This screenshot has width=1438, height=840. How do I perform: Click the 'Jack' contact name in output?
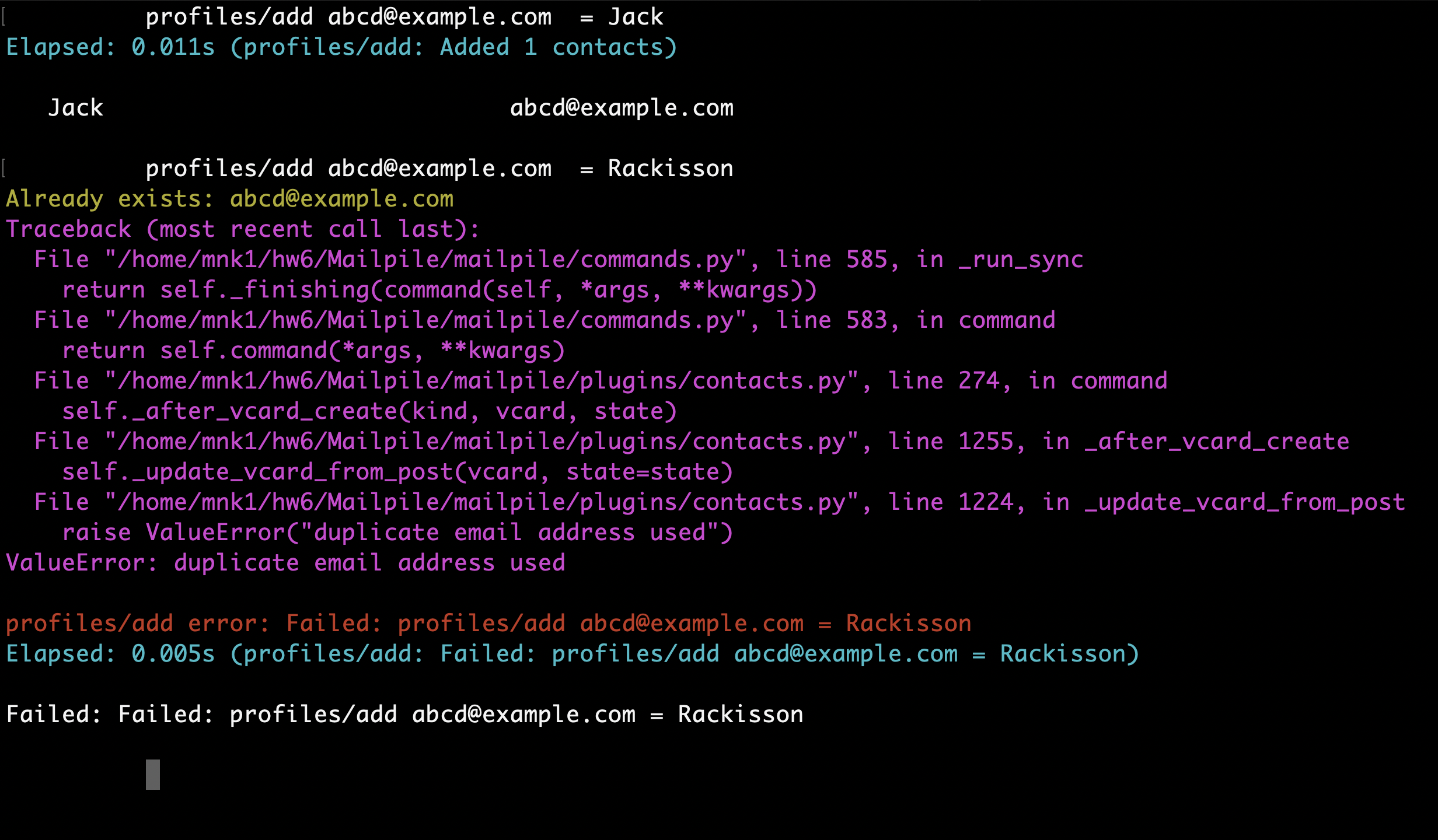click(x=76, y=108)
